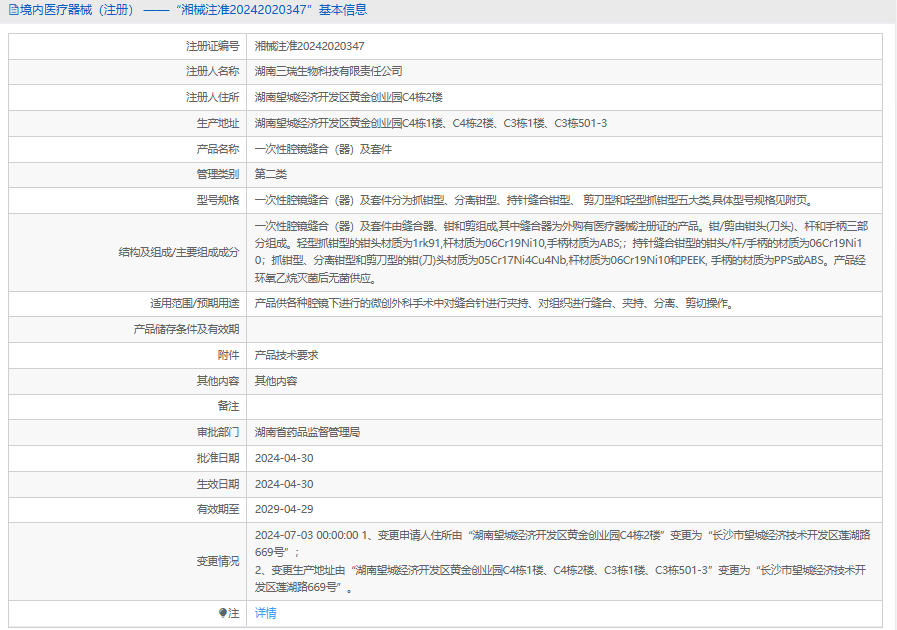This screenshot has height=630, width=897.
Task: Click expiry date 2029-04-29
Action: [284, 509]
